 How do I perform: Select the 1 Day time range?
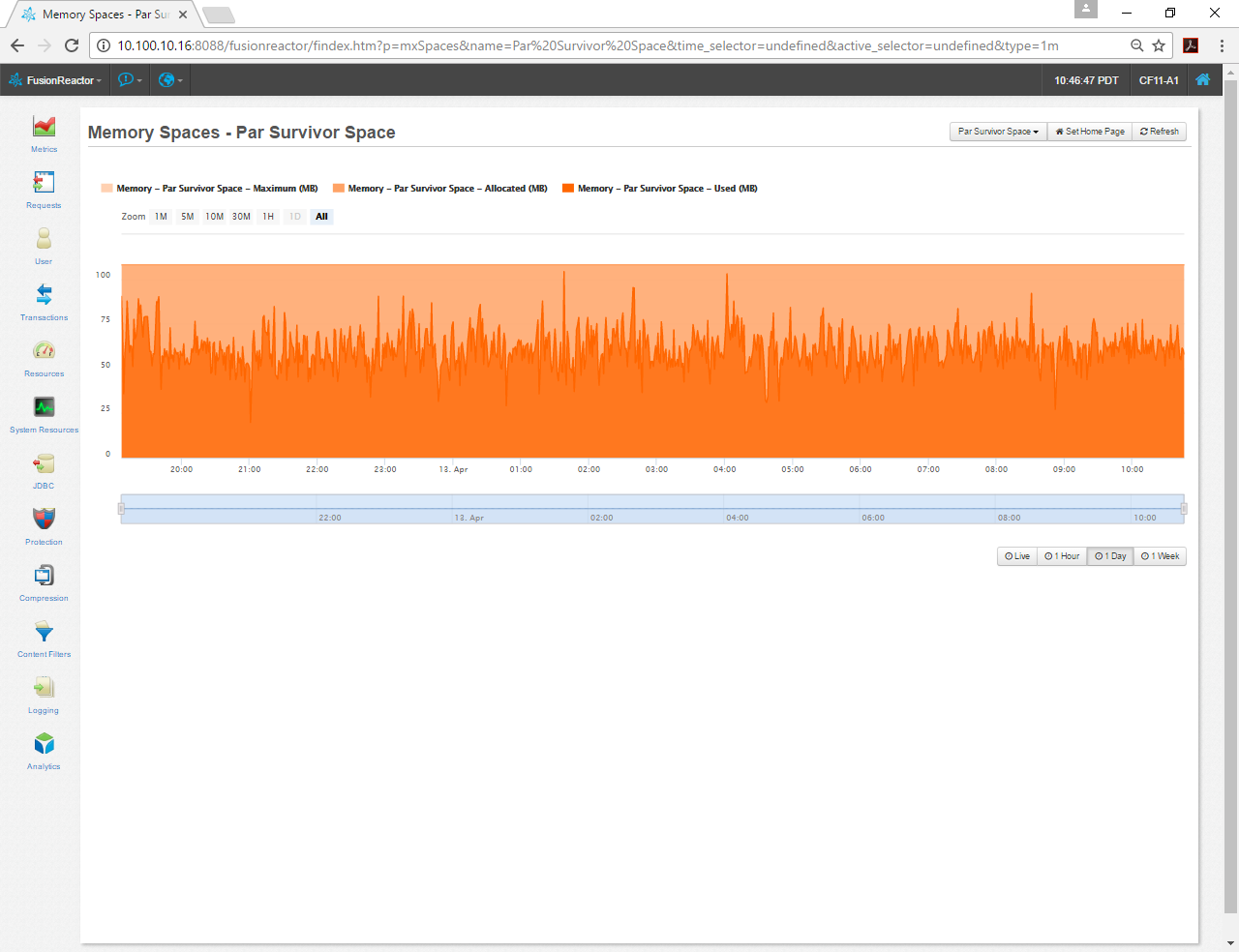pos(1110,556)
